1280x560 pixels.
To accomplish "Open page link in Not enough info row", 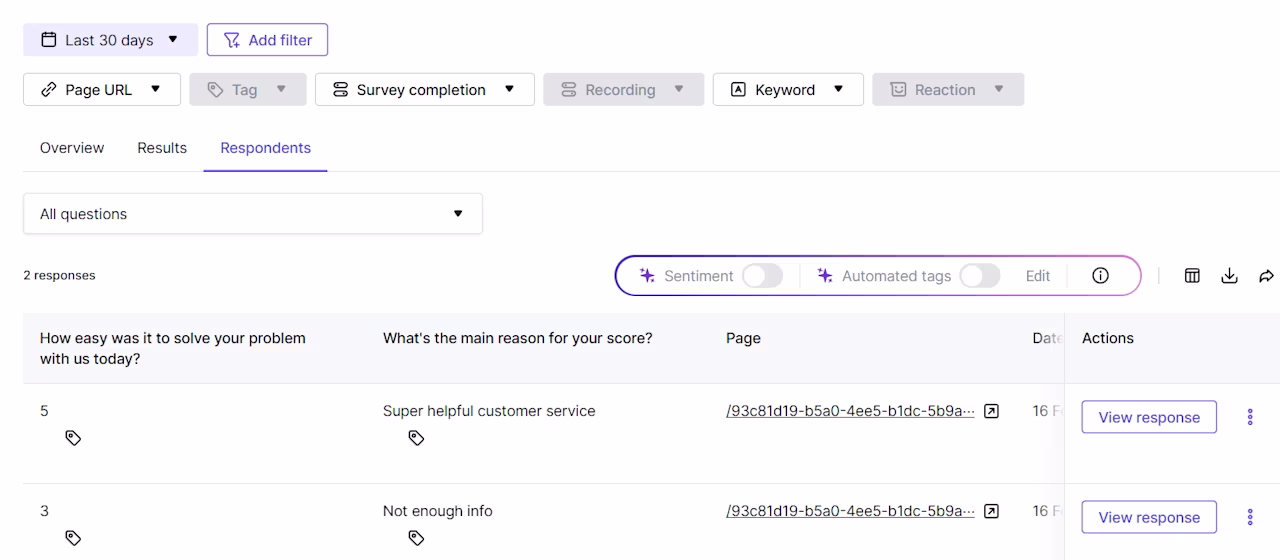I will pyautogui.click(x=850, y=511).
